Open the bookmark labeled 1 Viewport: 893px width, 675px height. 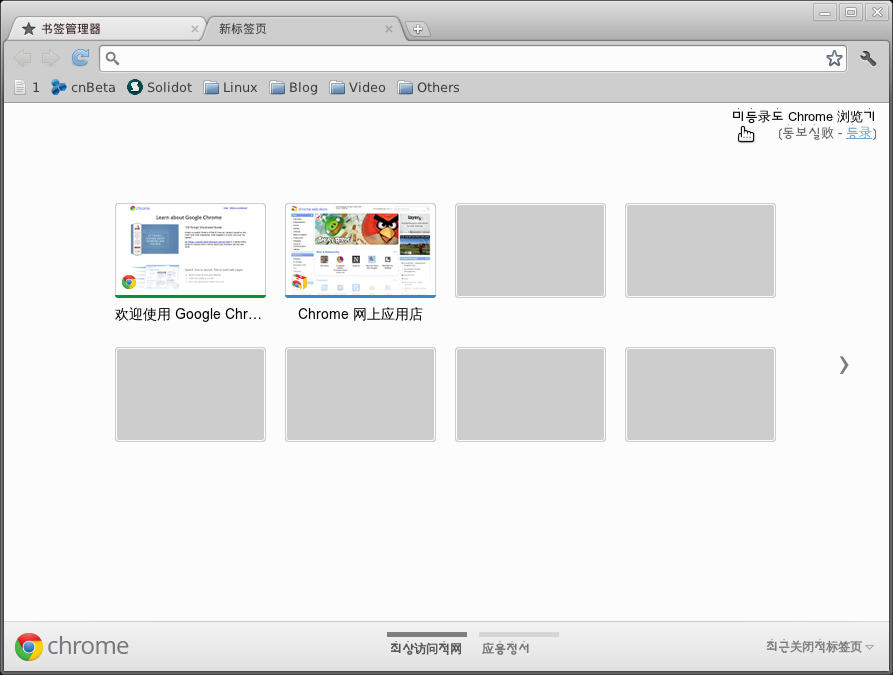click(27, 87)
